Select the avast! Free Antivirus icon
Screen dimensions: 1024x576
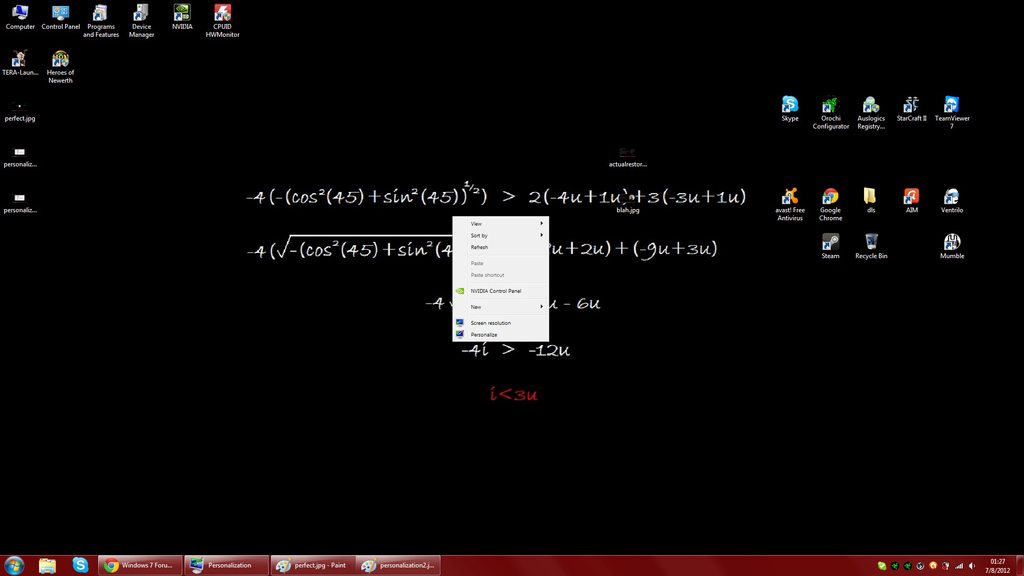tap(790, 205)
